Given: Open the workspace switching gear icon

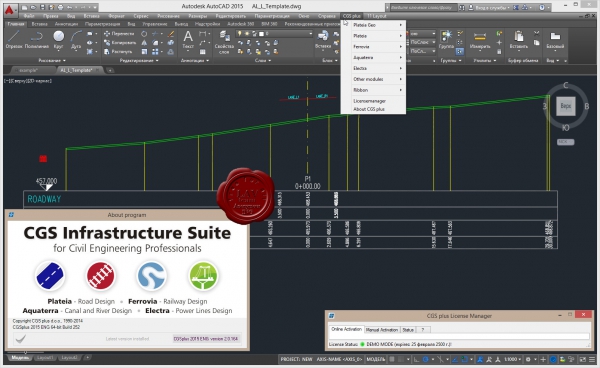Looking at the screenshot, I should point(528,359).
